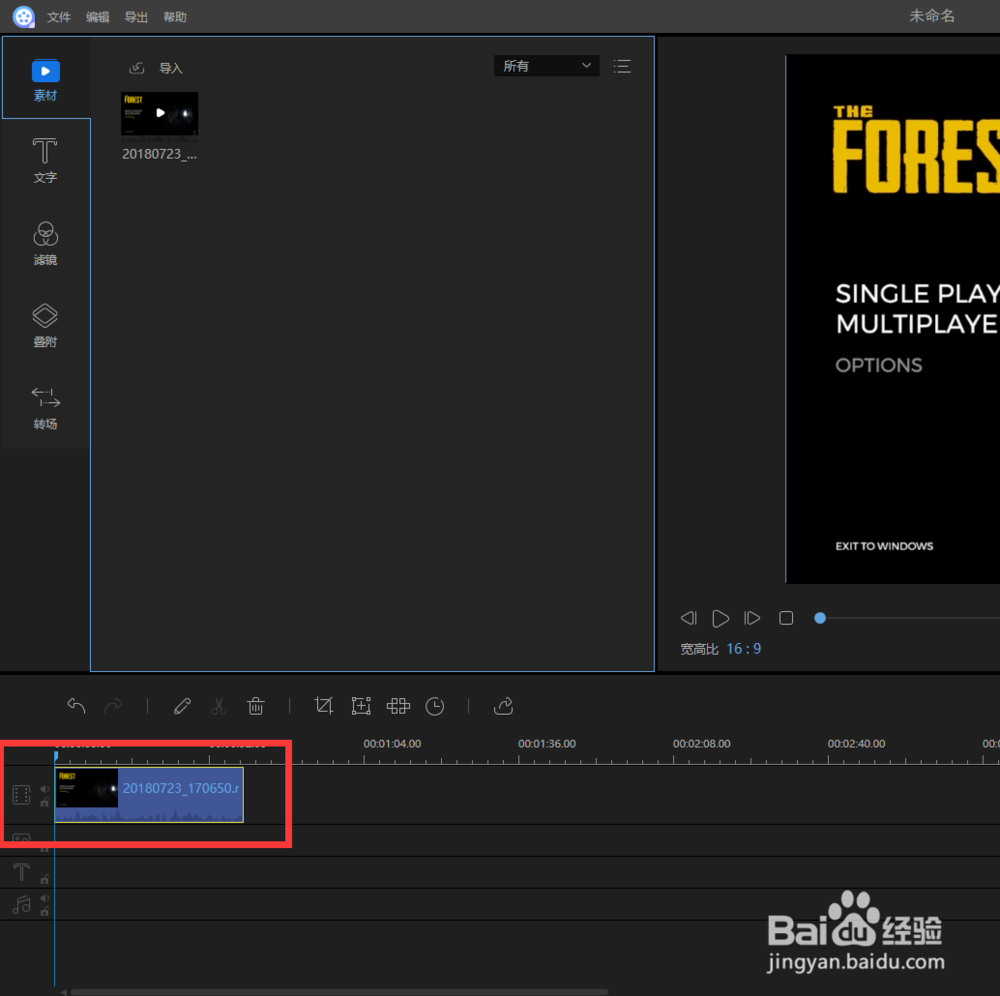Open the 文件 menu
The image size is (1000, 996).
click(58, 17)
